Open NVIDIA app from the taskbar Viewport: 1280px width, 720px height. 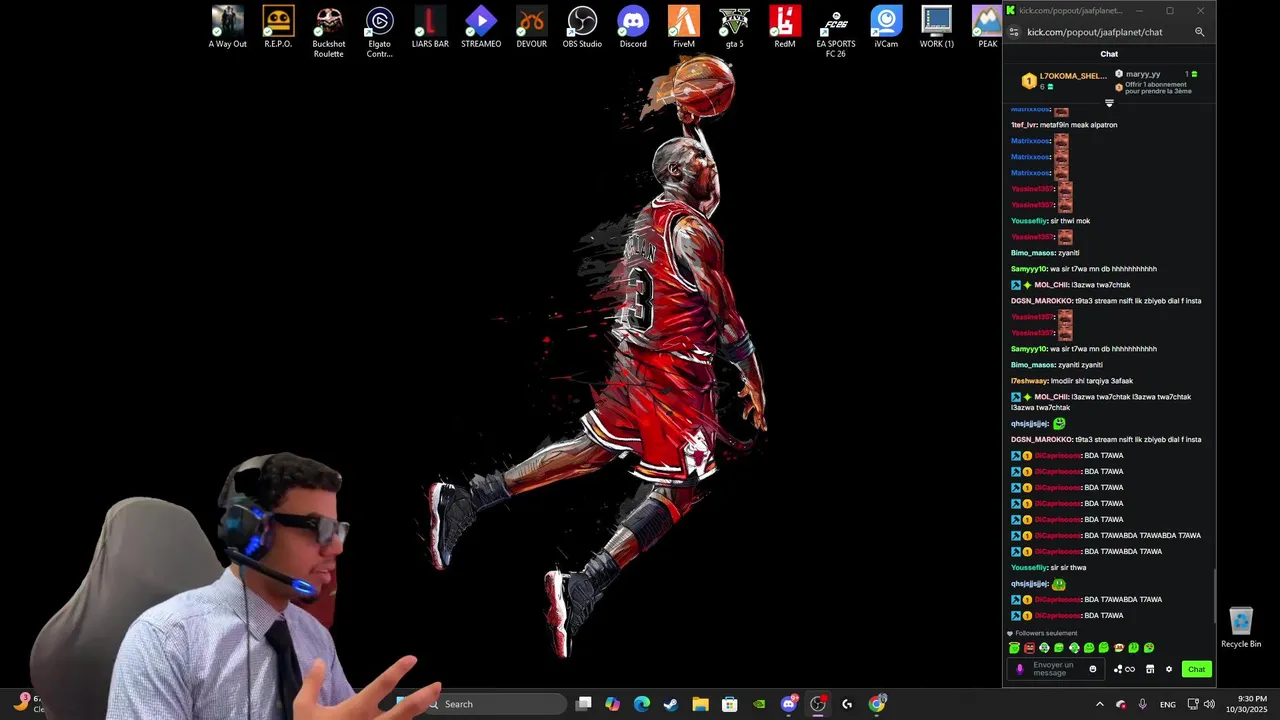point(759,704)
